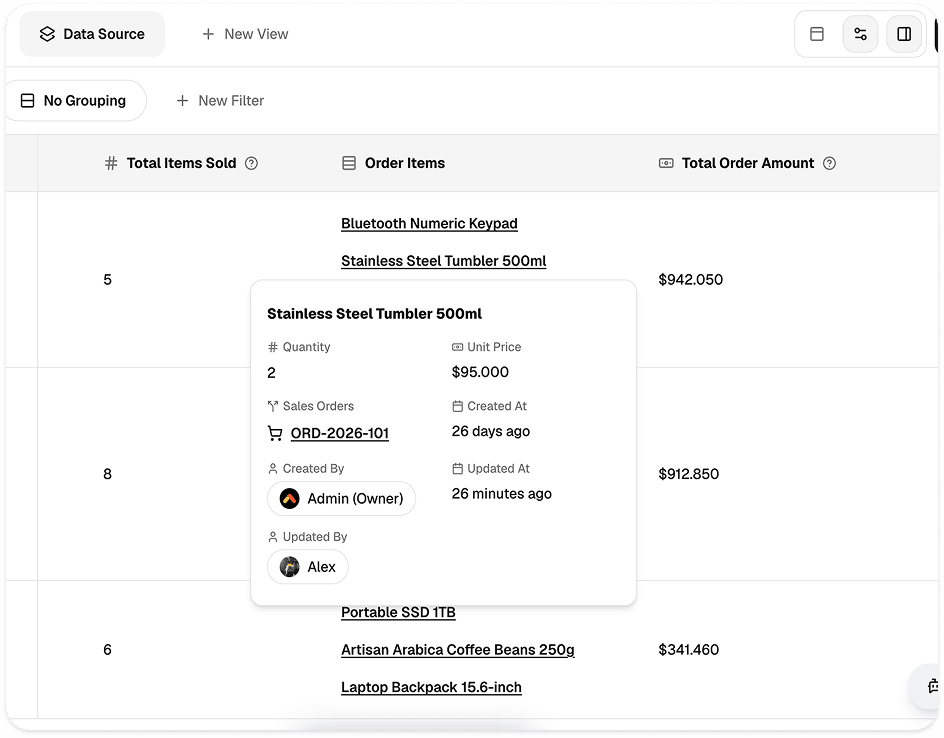Click the Order Items column list icon
Viewport: 944px width, 738px height.
pos(349,163)
